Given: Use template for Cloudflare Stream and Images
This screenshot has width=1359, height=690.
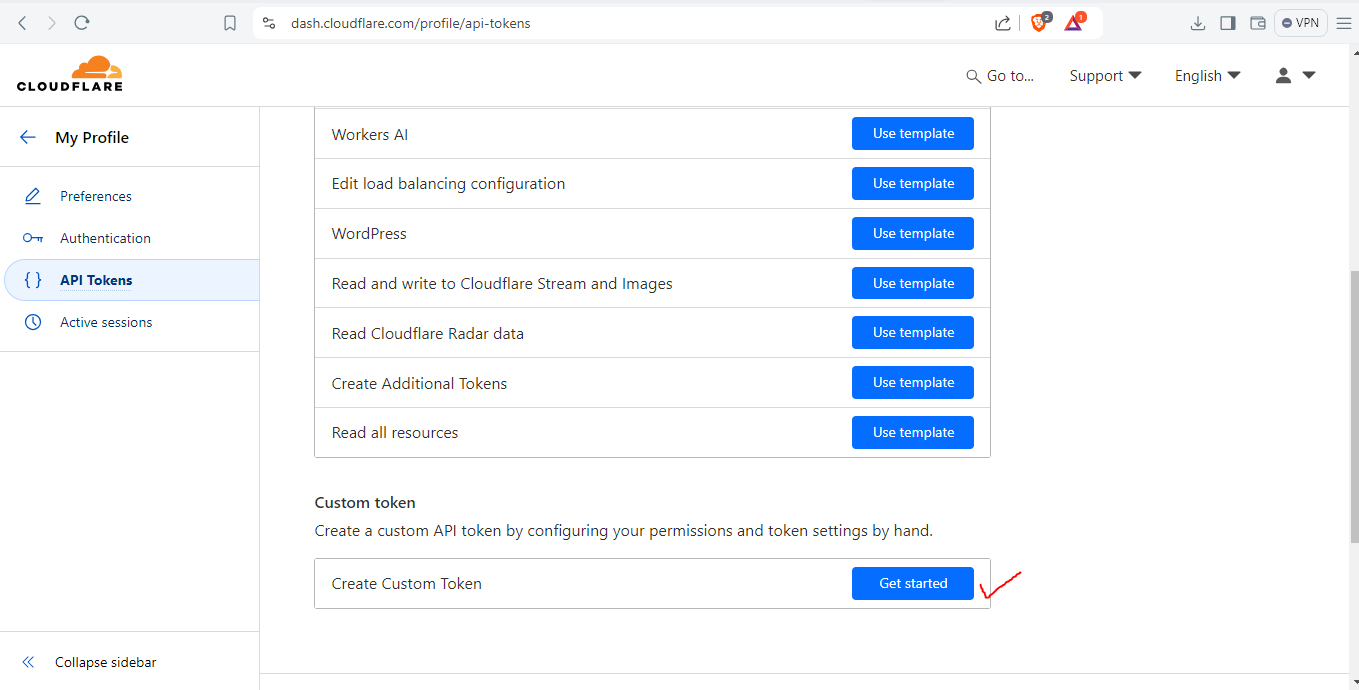Looking at the screenshot, I should 913,283.
